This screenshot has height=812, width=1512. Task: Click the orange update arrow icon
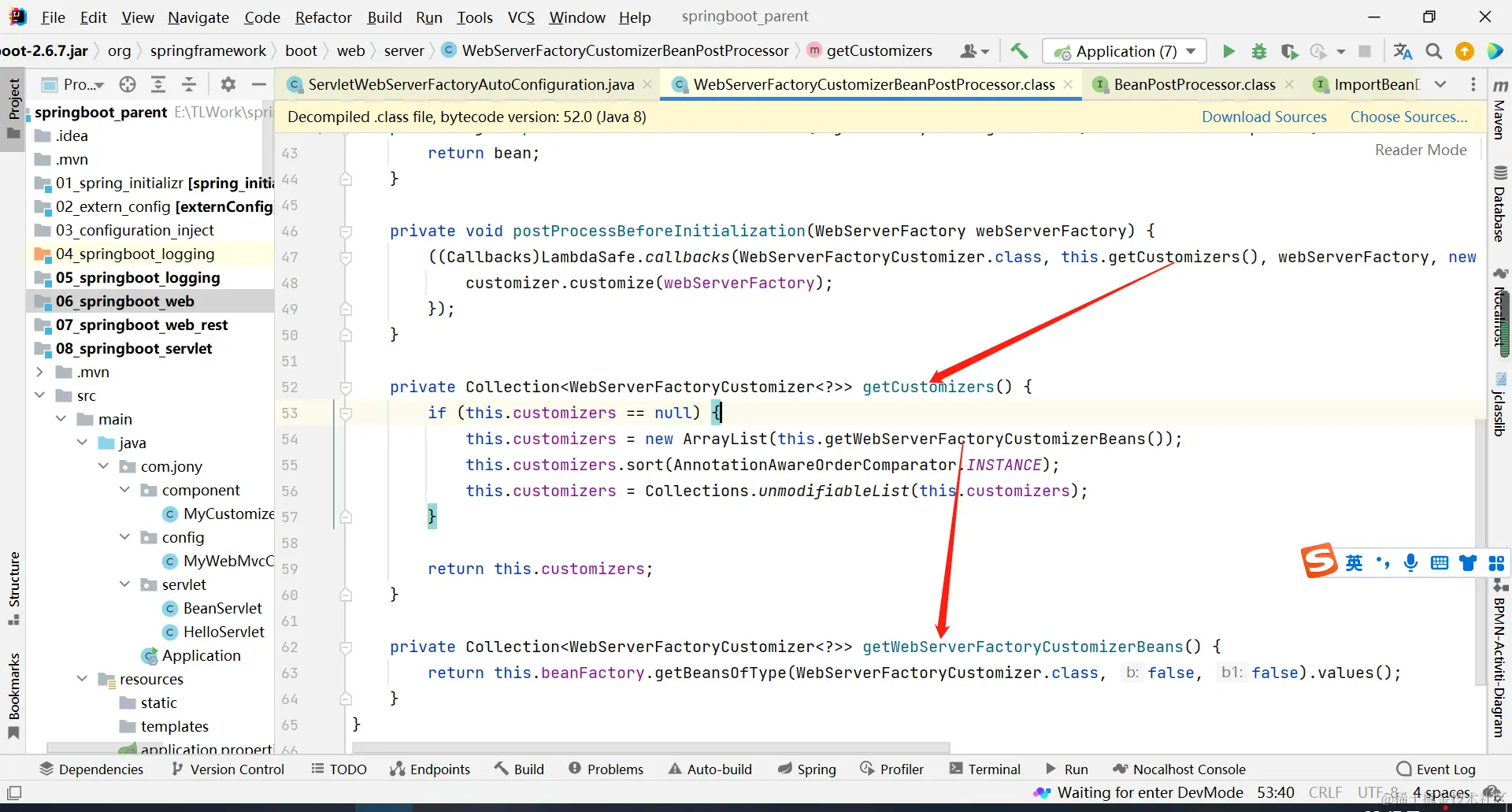coord(1465,51)
